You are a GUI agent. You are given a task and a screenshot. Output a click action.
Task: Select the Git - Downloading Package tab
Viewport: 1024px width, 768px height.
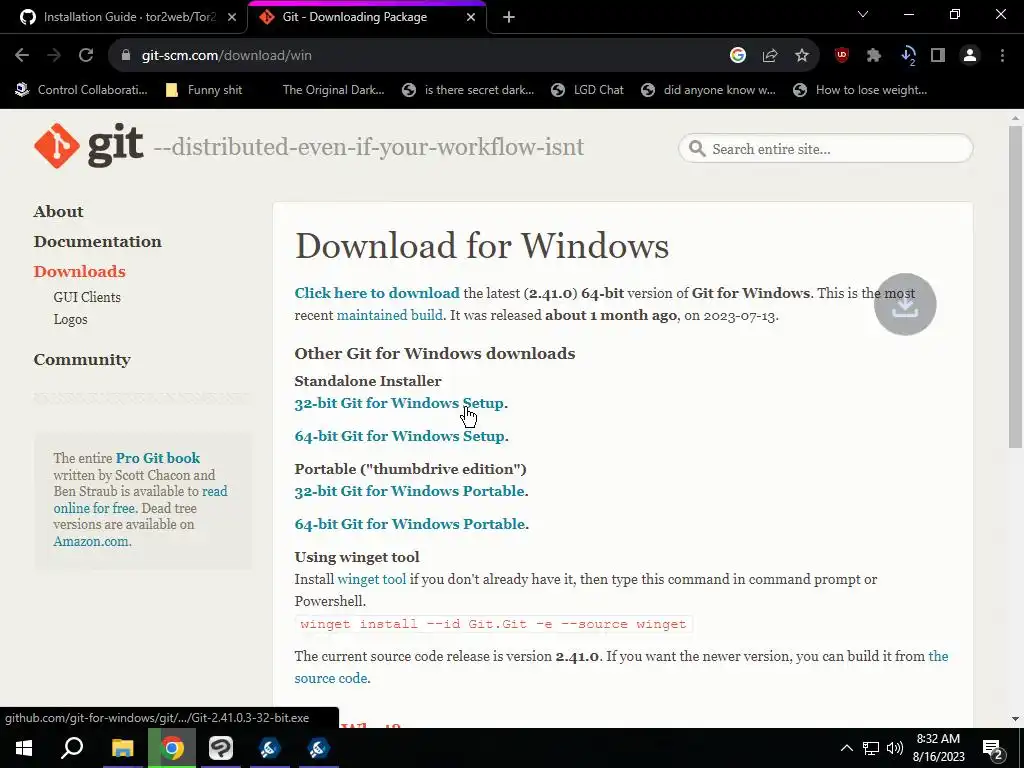(x=355, y=17)
